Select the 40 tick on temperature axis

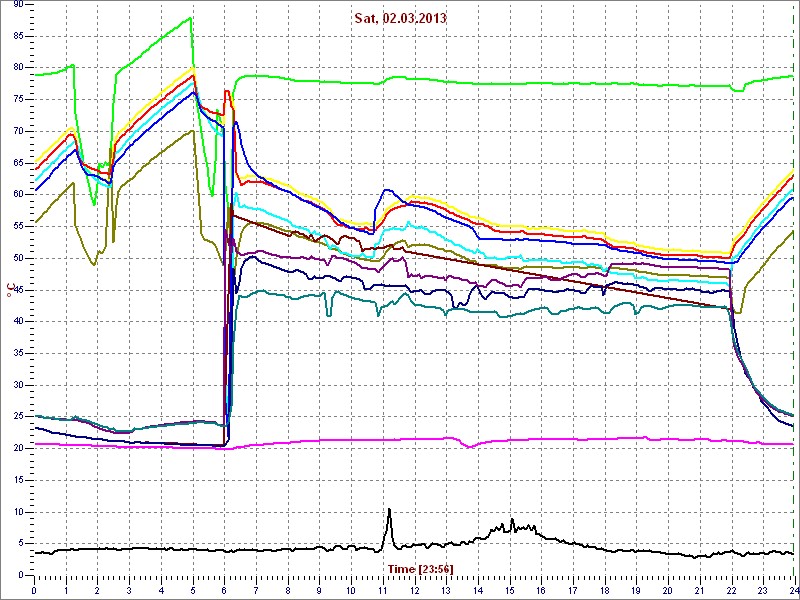click(x=17, y=322)
